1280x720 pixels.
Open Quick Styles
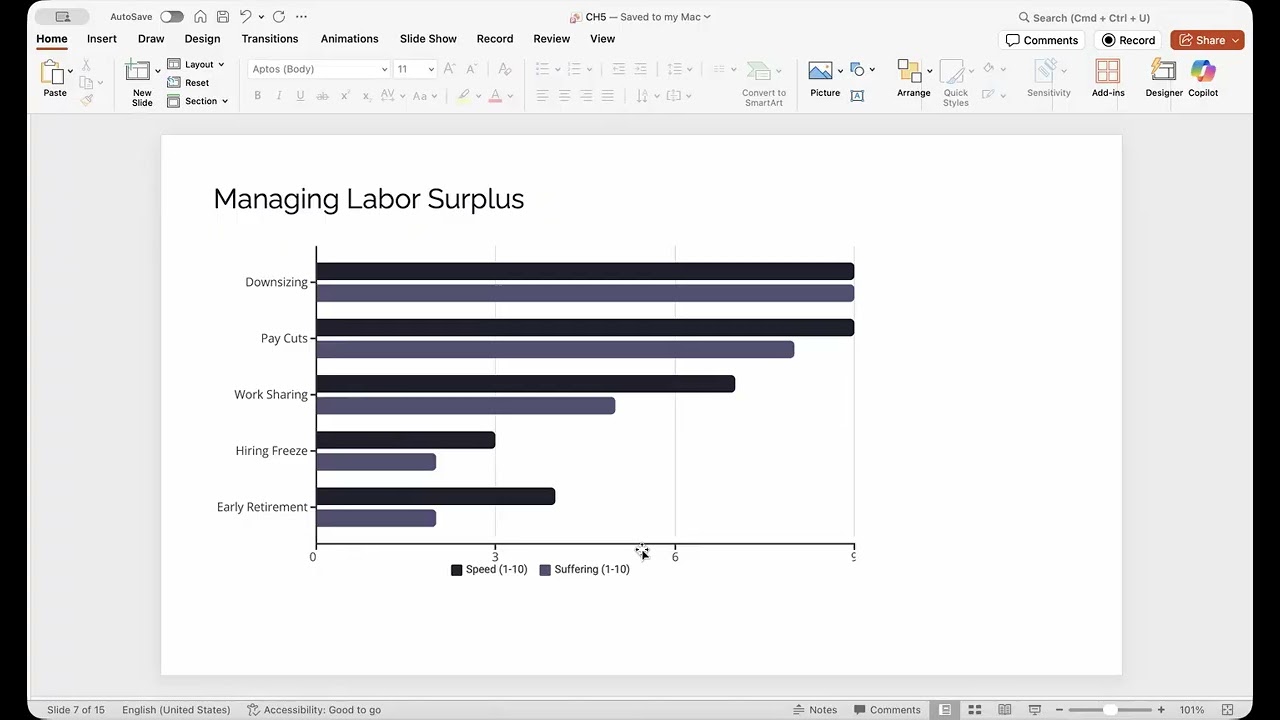955,83
